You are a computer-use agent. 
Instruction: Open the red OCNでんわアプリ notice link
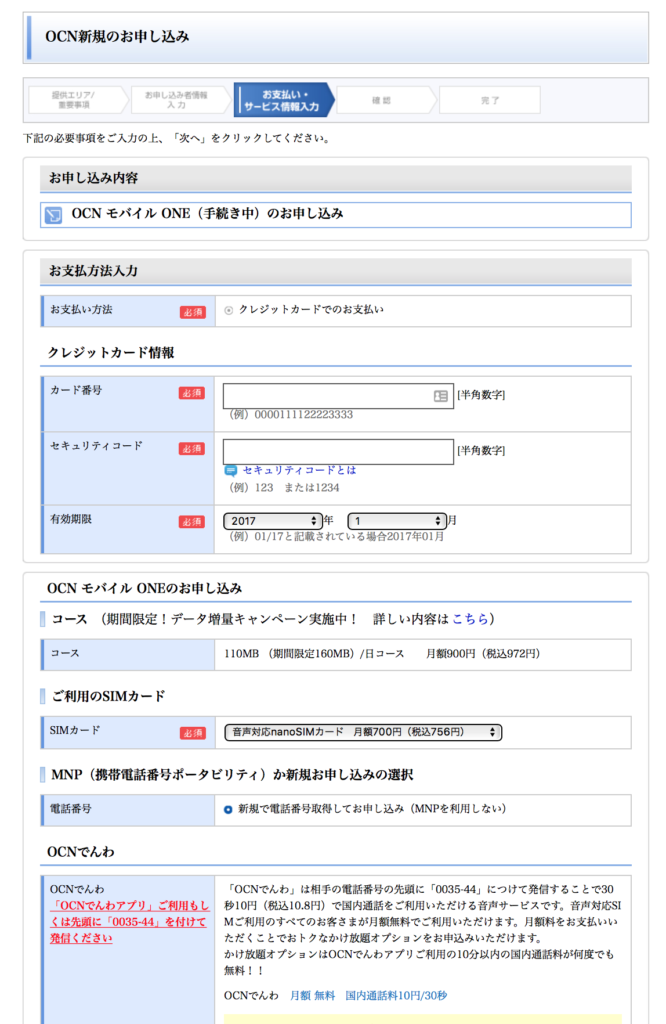point(129,922)
